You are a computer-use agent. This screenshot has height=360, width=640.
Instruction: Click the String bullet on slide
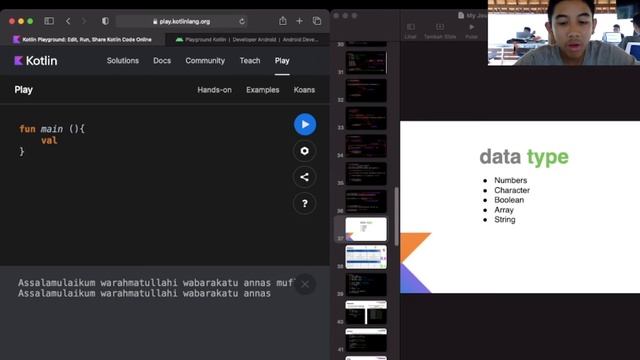[504, 220]
